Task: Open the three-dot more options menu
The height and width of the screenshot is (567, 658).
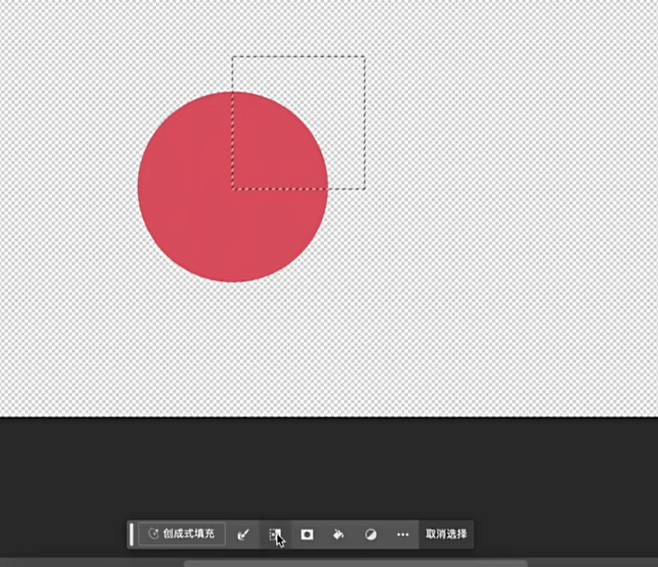Action: click(x=403, y=534)
